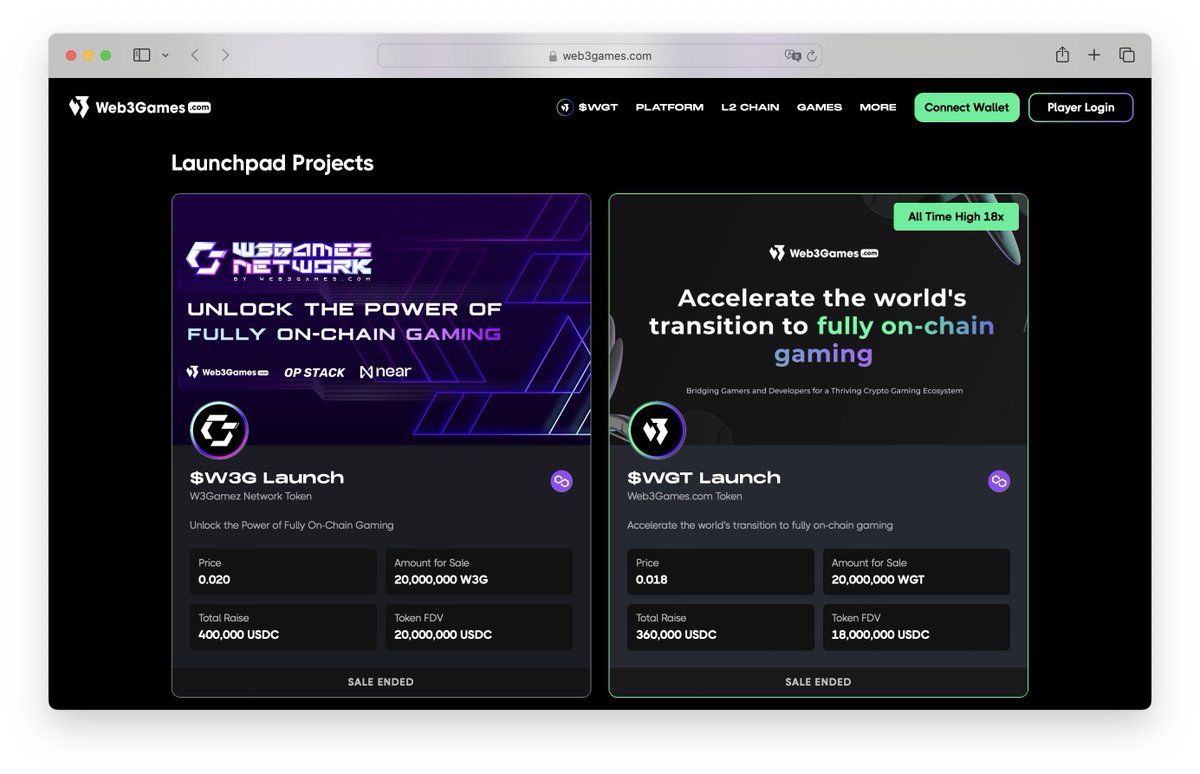Reload the page with the refresh icon
Screen dimensions: 1200x774
point(812,56)
